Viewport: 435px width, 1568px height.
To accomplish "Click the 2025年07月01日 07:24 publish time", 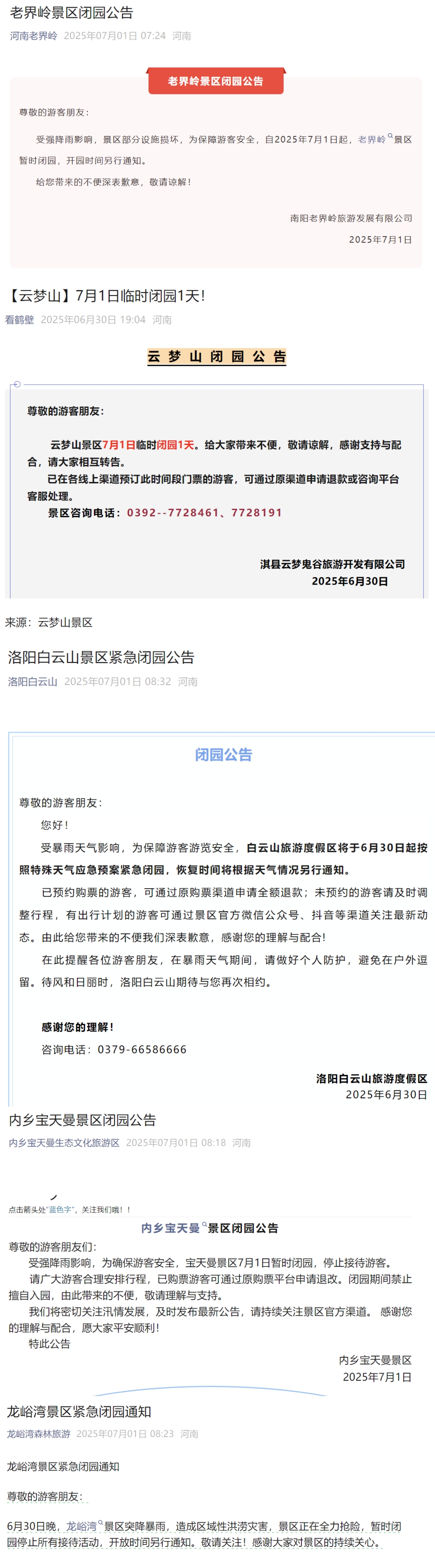I will [x=114, y=36].
